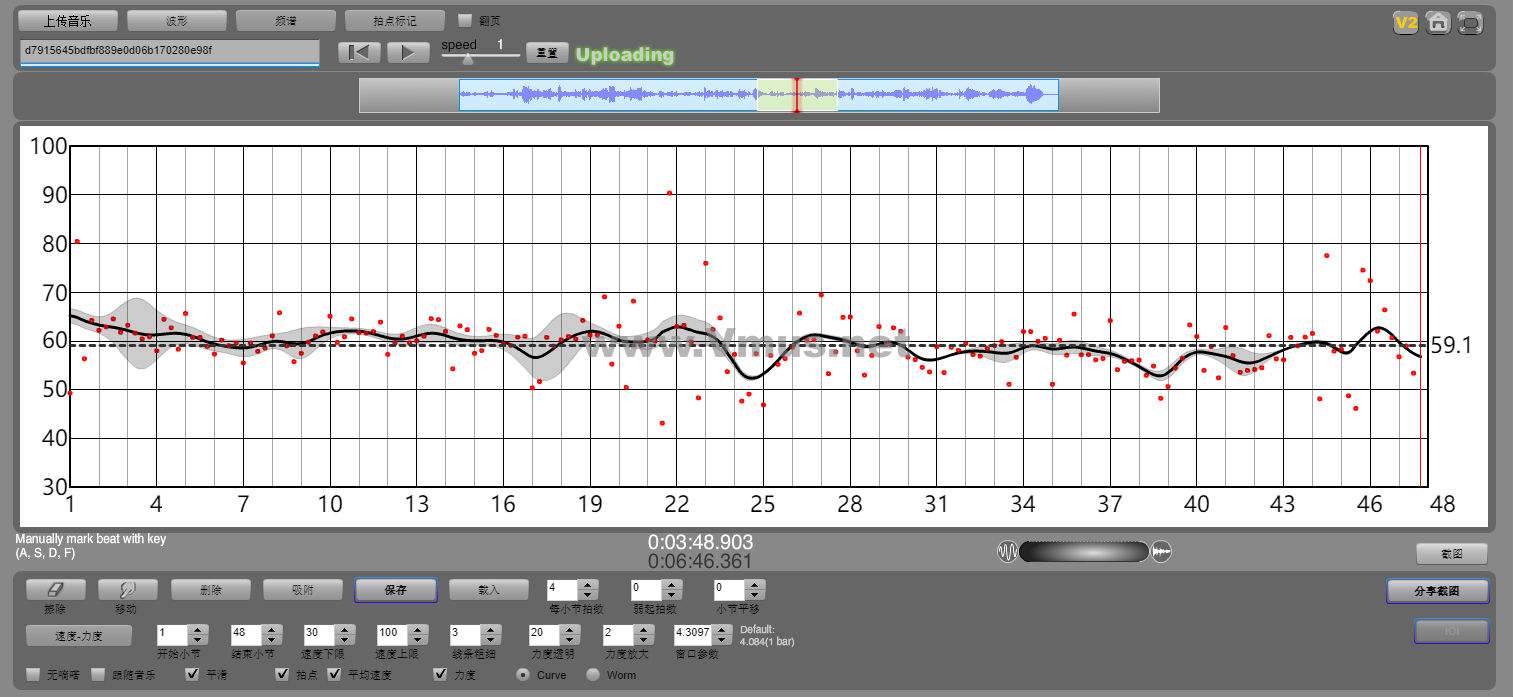This screenshot has width=1513, height=697.
Task: Click the 载入 load button
Action: pyautogui.click(x=488, y=590)
